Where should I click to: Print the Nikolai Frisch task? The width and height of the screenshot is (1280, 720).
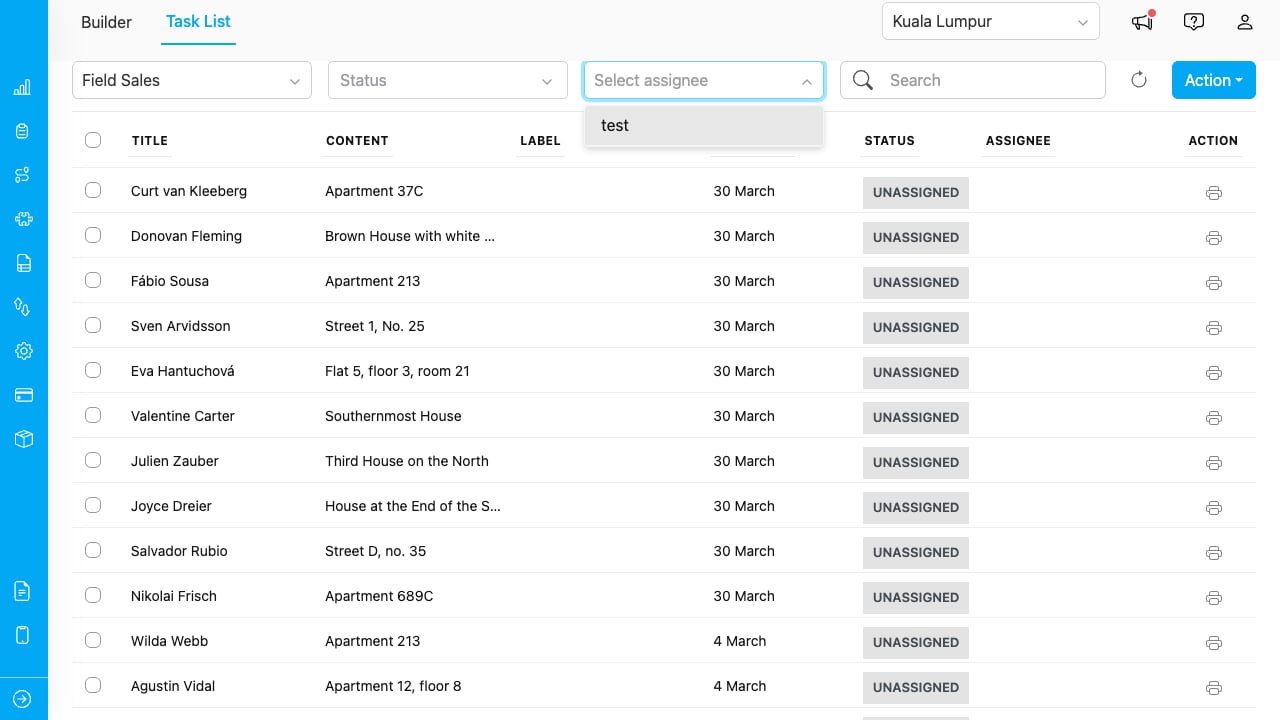tap(1214, 598)
